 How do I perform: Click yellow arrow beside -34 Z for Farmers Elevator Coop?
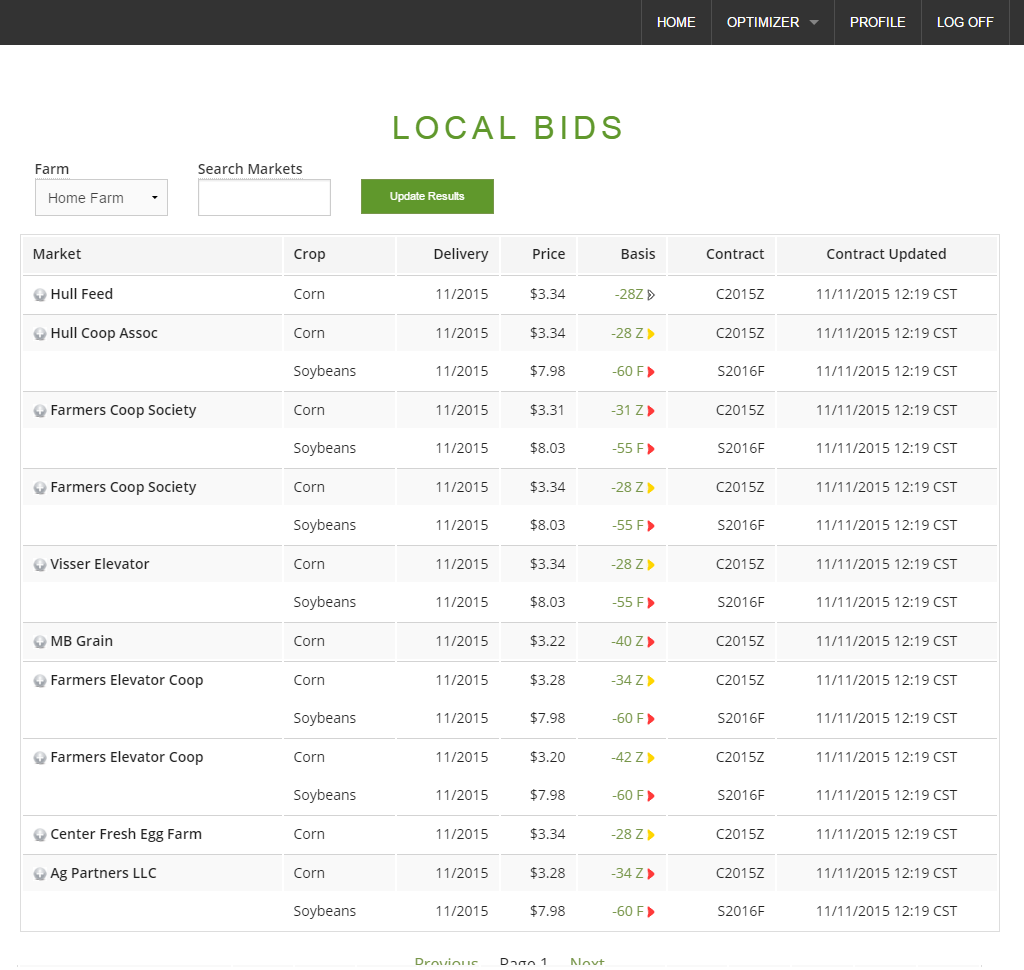point(651,681)
